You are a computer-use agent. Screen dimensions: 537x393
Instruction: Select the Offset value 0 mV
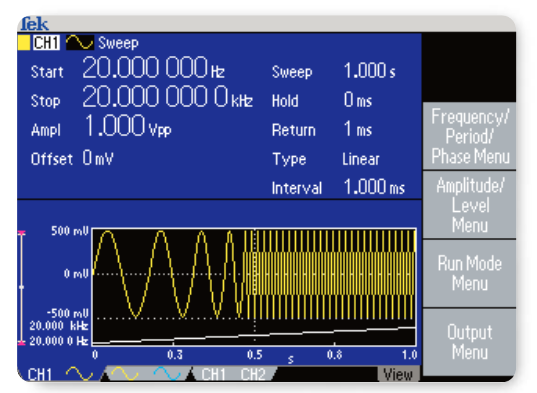pyautogui.click(x=98, y=159)
